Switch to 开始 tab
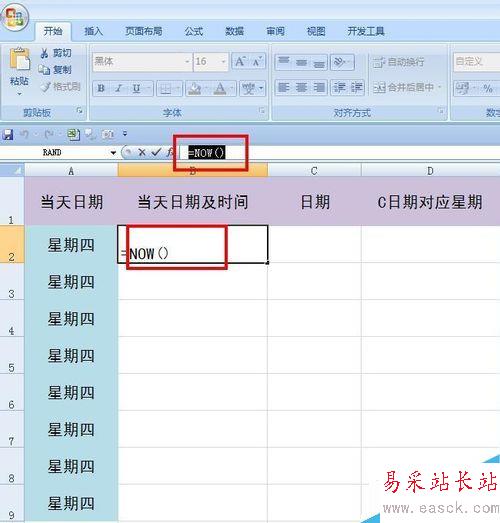This screenshot has width=500, height=523. point(53,31)
